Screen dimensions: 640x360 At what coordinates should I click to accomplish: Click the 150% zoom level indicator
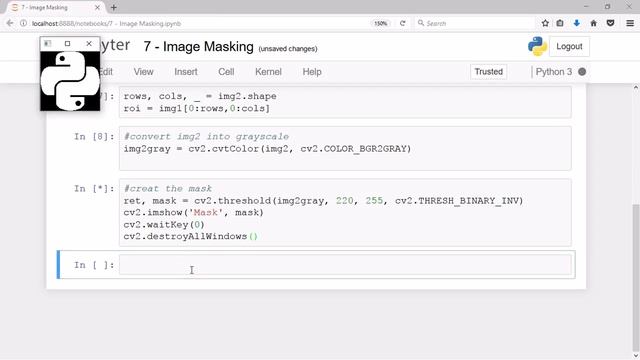coord(380,23)
